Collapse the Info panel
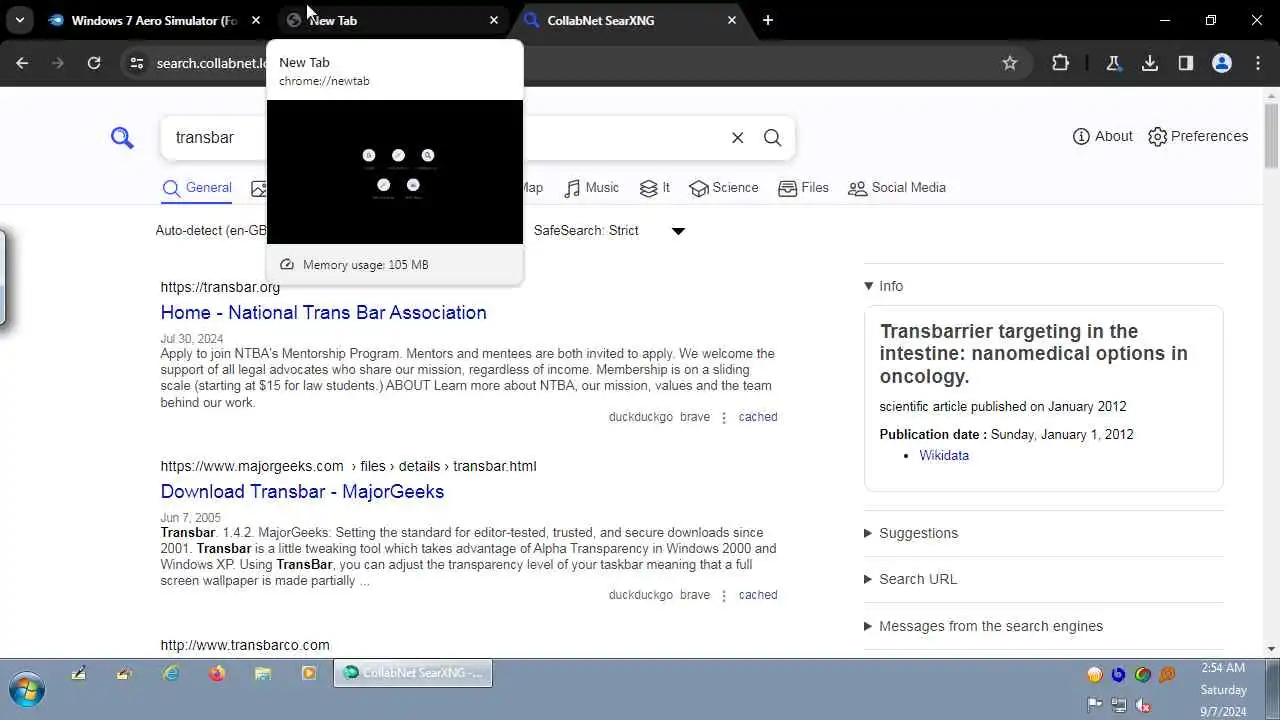Screen dimensions: 1280x720 884,286
